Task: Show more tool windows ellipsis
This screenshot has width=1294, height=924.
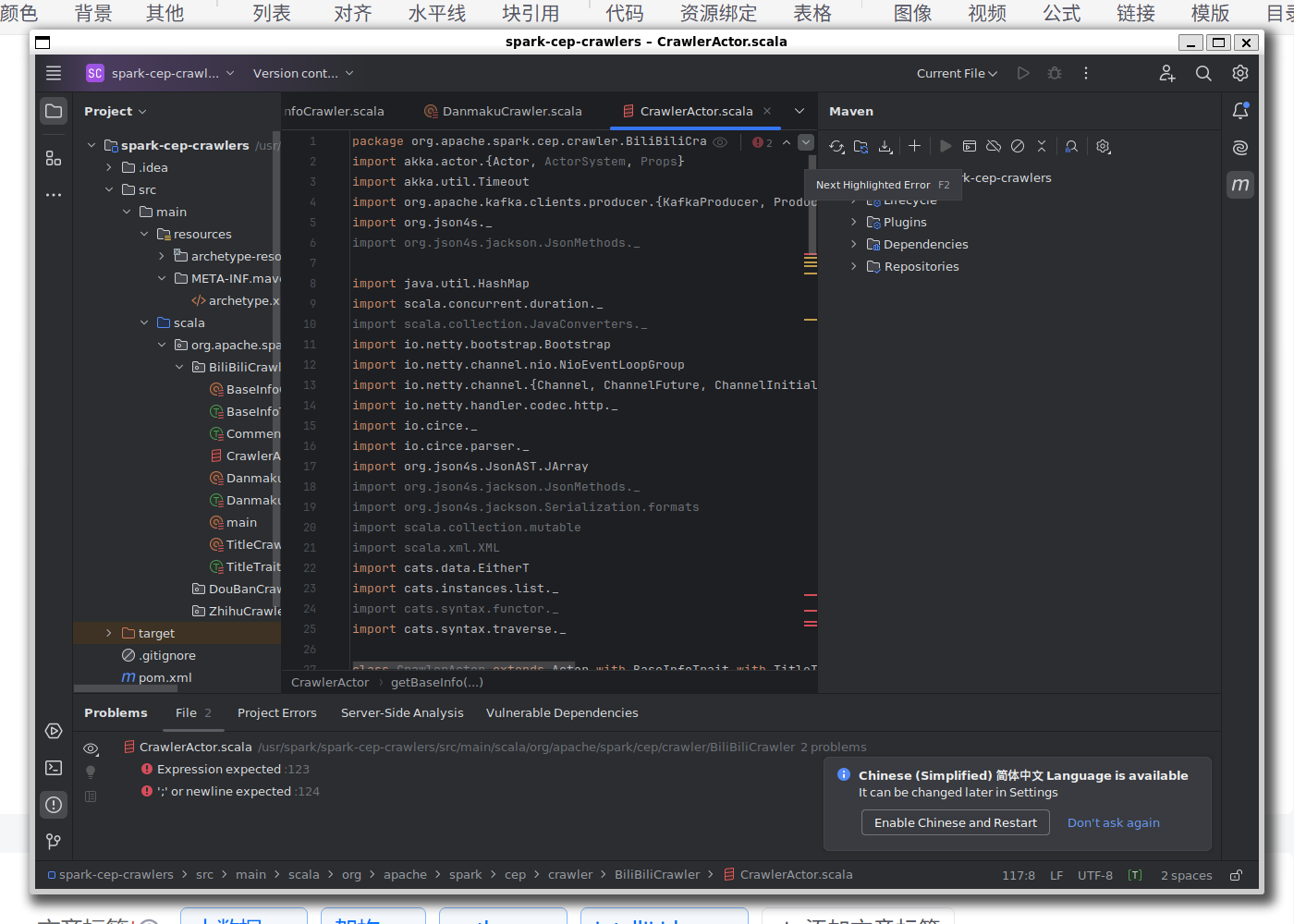Action: [54, 195]
